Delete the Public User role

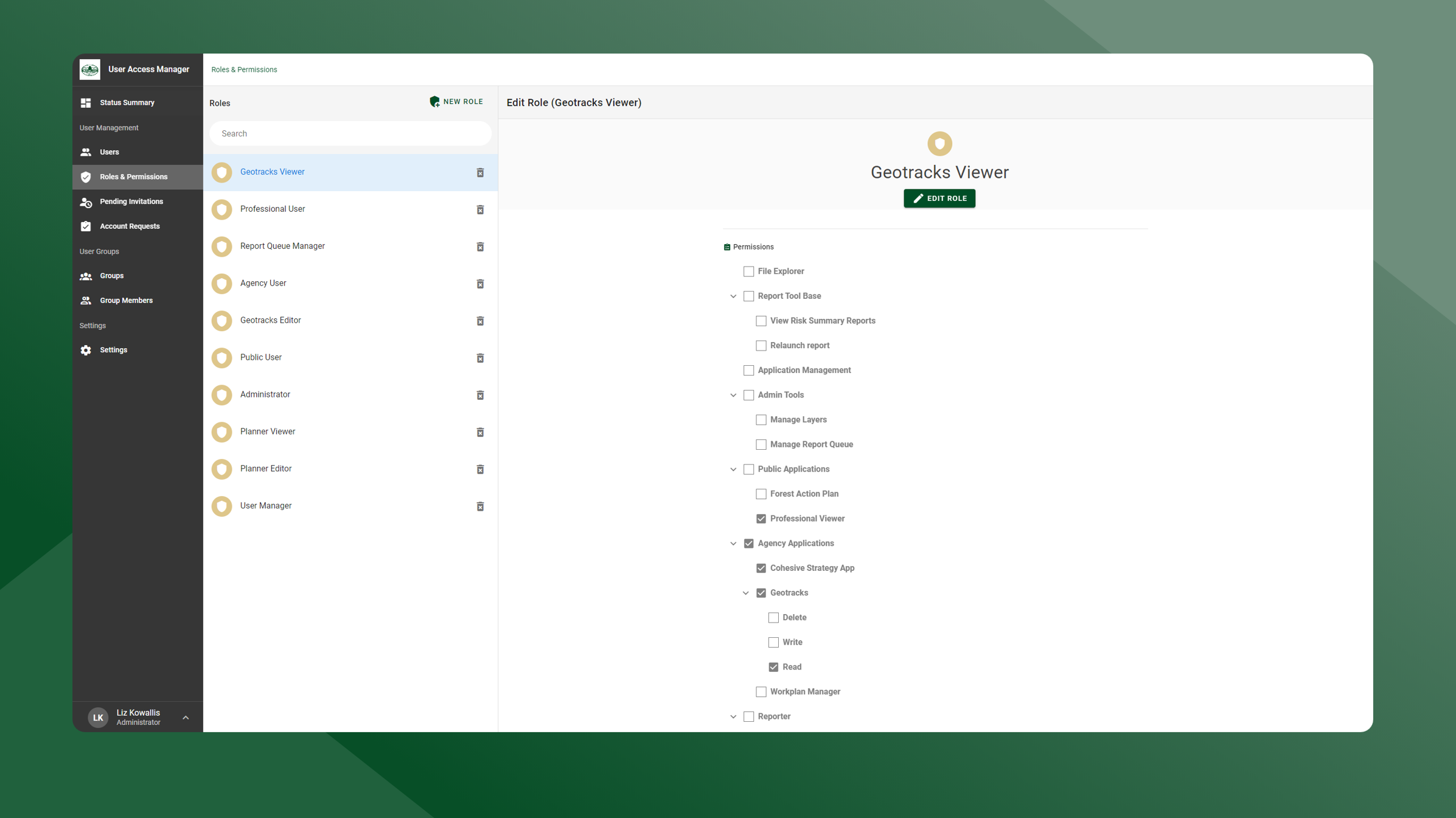click(480, 358)
